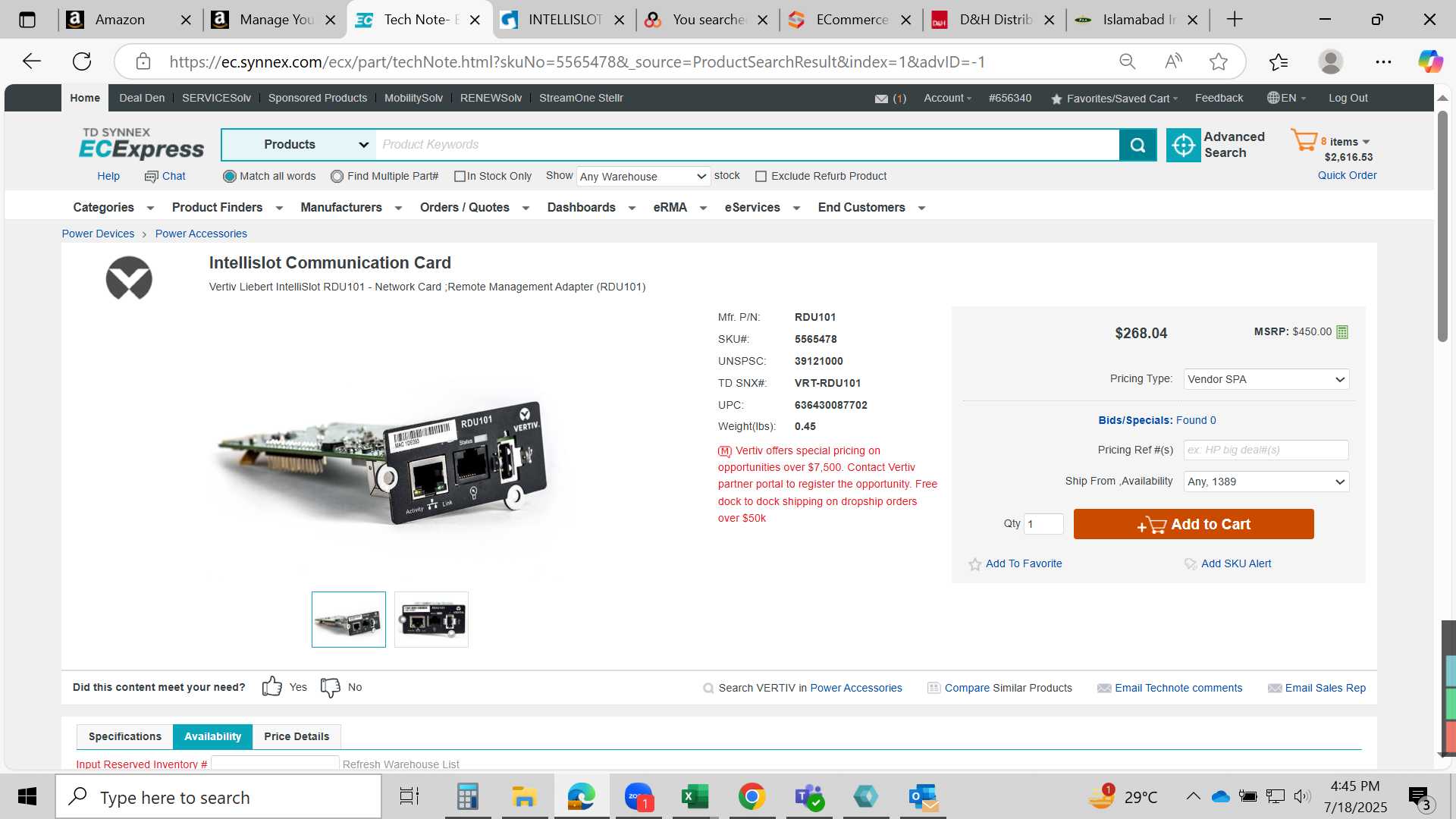Click thumbs down No icon
This screenshot has width=1456, height=819.
331,687
